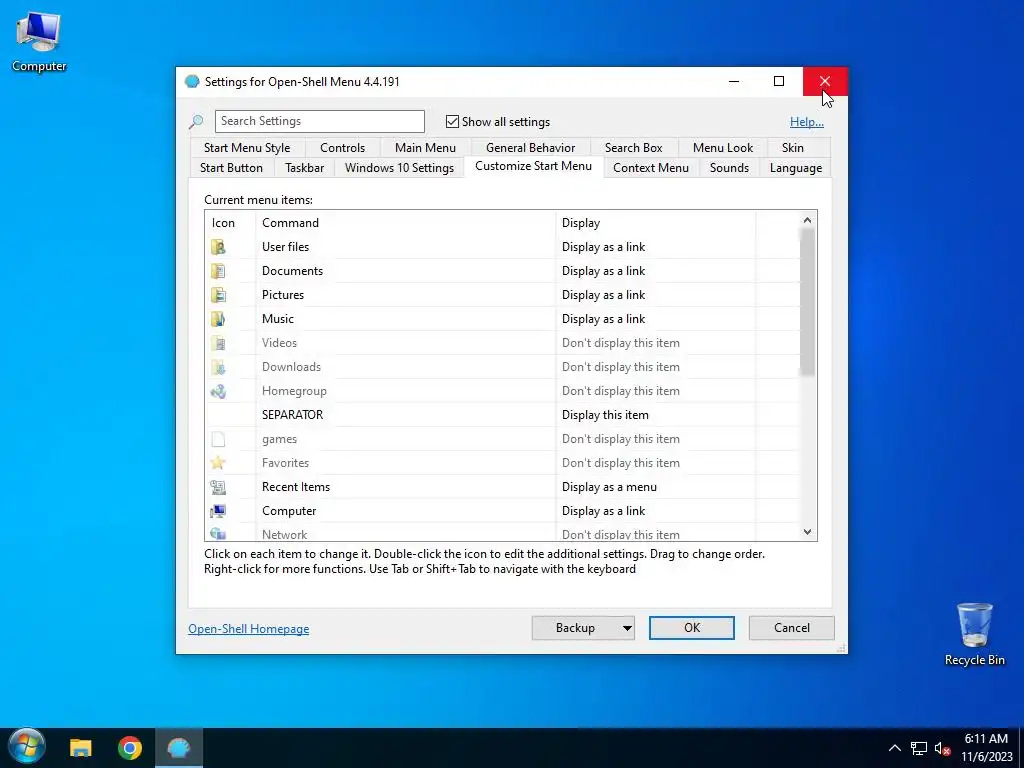This screenshot has width=1024, height=768.
Task: Click the Cancel button
Action: 792,628
